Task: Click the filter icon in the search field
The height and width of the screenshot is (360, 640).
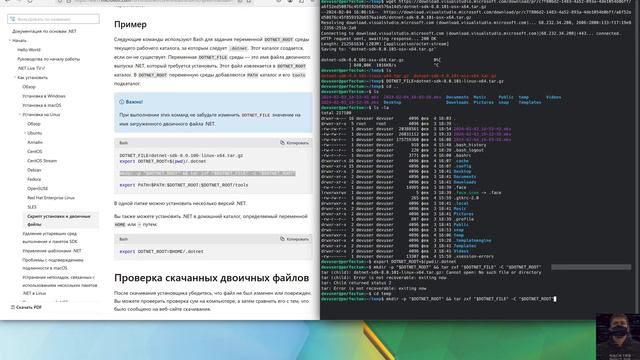Action: point(12,19)
